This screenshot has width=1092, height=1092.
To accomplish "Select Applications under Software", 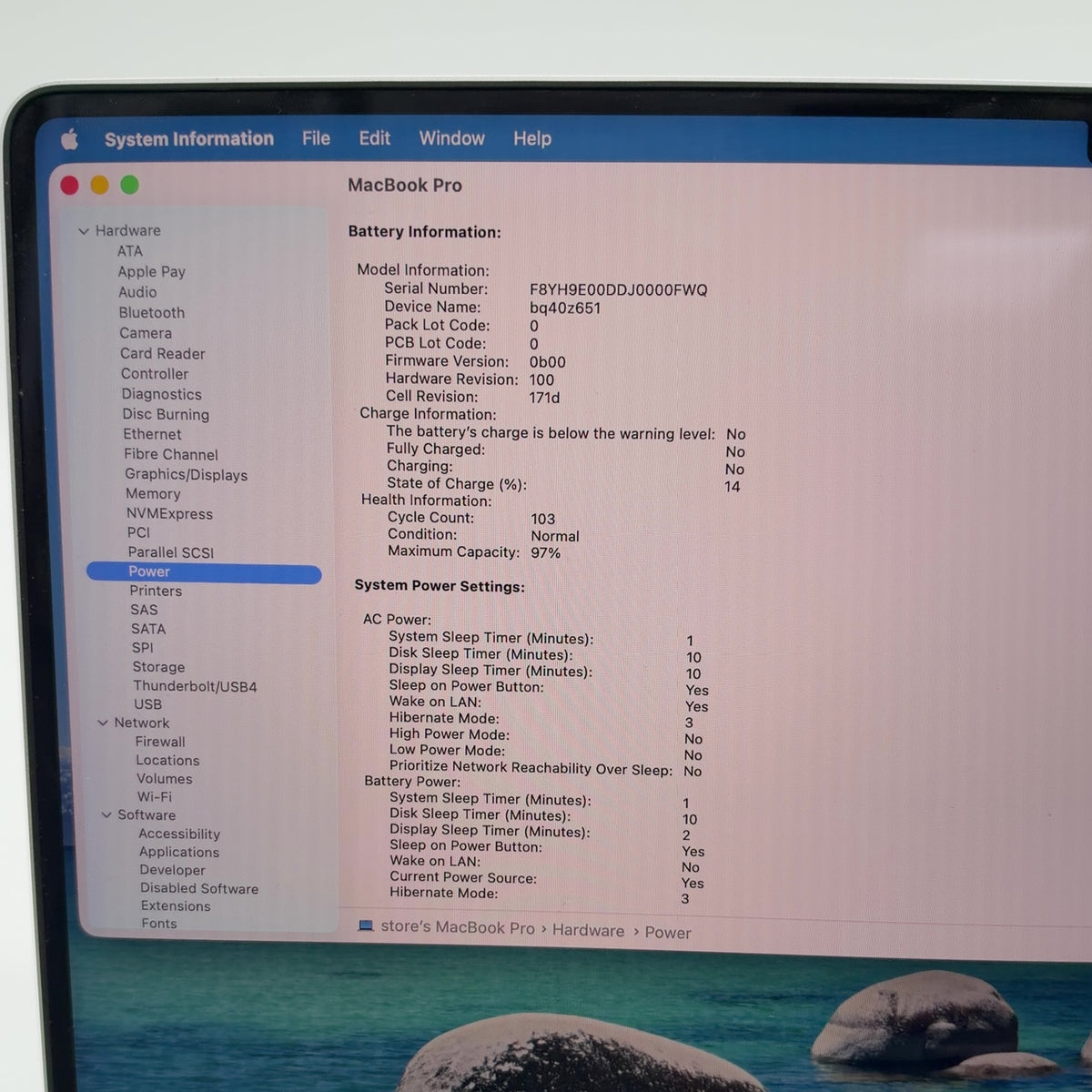I will pos(179,852).
